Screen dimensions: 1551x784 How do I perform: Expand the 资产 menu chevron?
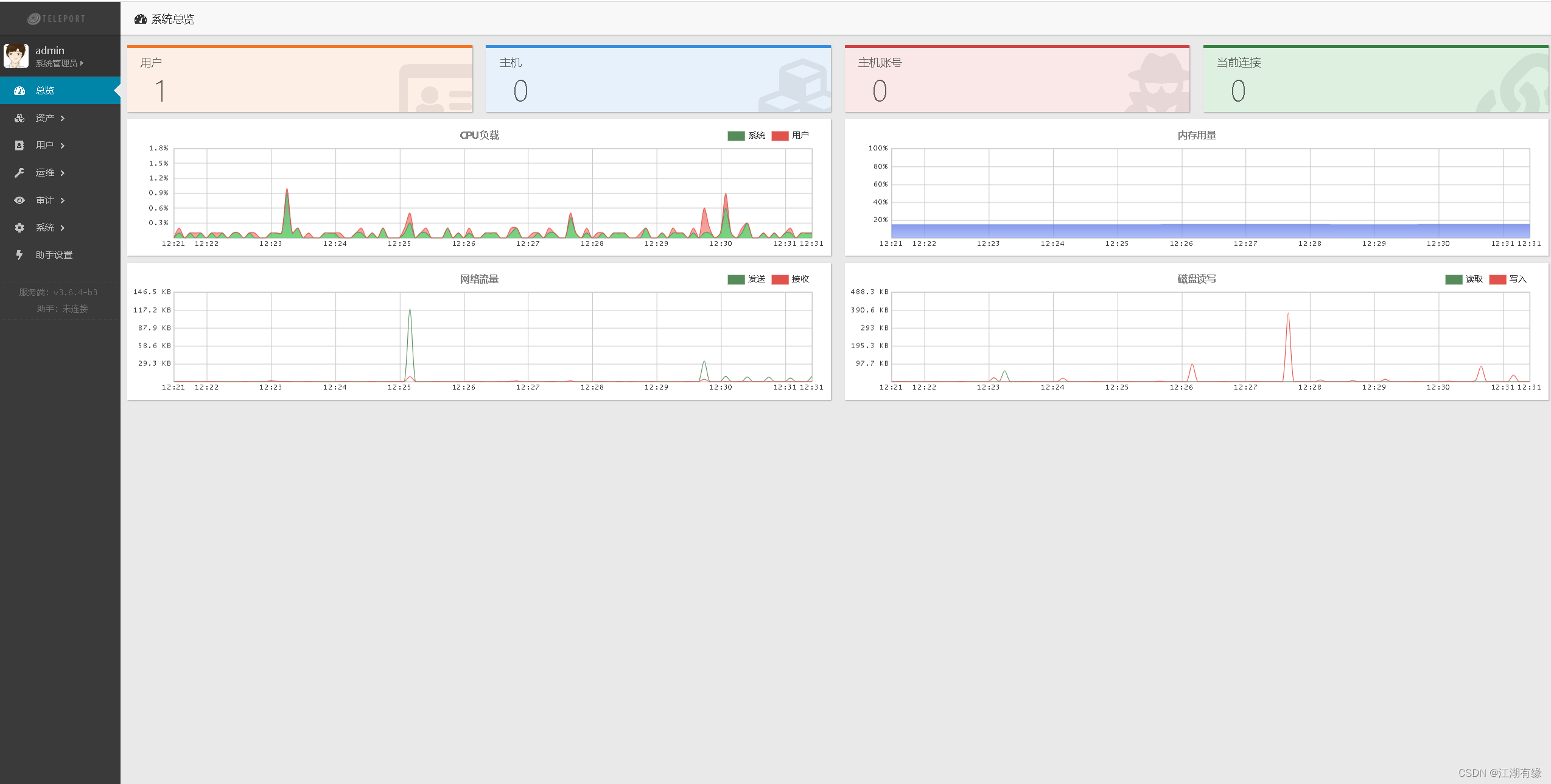[63, 118]
